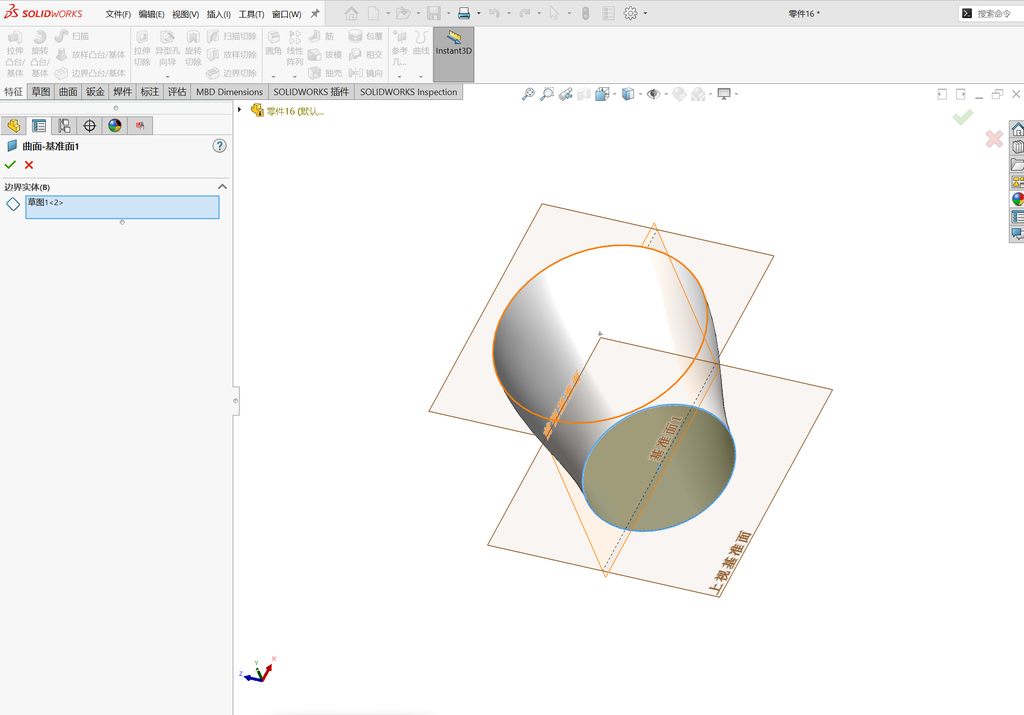This screenshot has width=1024, height=715.
Task: Click the Display Style cube icon
Action: (x=628, y=94)
